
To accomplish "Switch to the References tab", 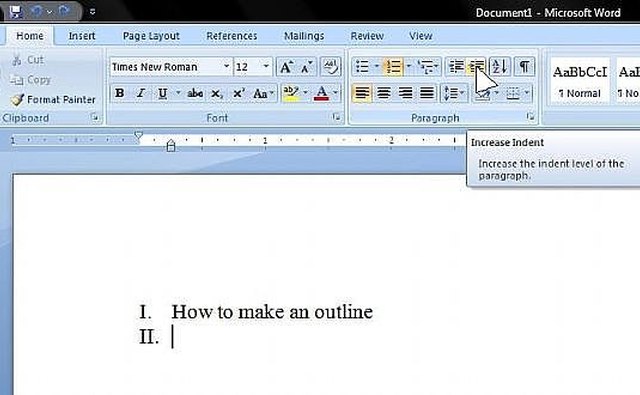I will pos(231,36).
